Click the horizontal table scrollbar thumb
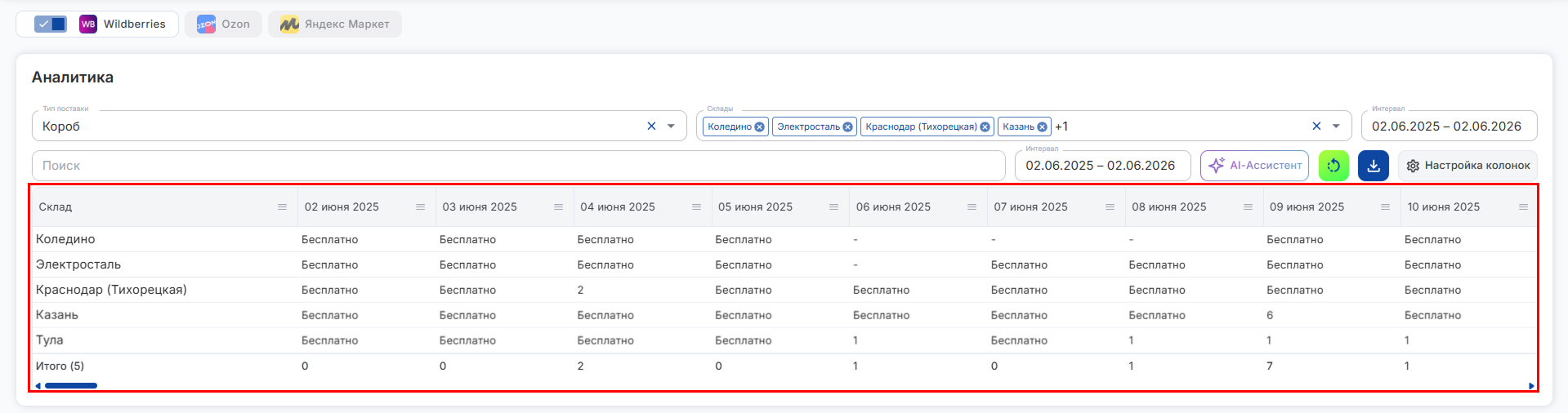 71,385
